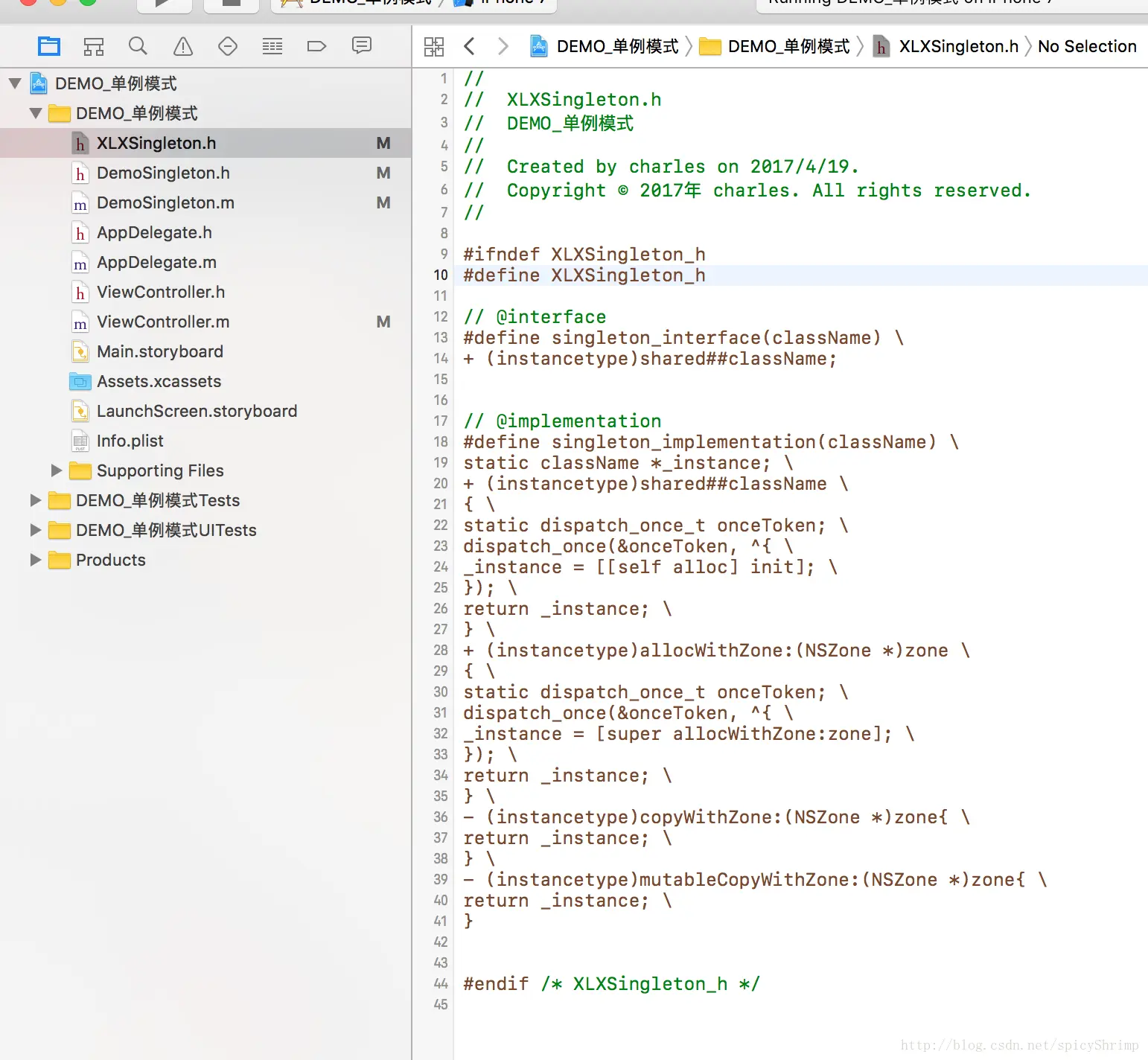
Task: Open Main.storyboard
Action: pyautogui.click(x=205, y=351)
